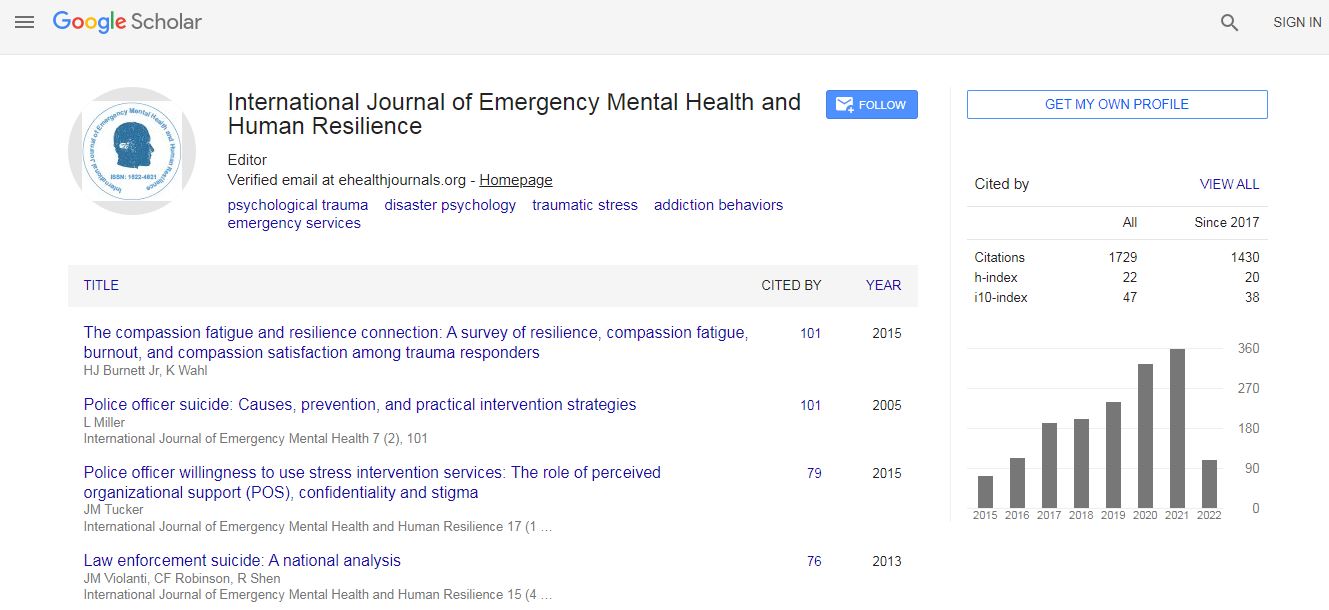Open the addiction behaviors topic tag
Image resolution: width=1329 pixels, height=610 pixels.
[x=718, y=205]
